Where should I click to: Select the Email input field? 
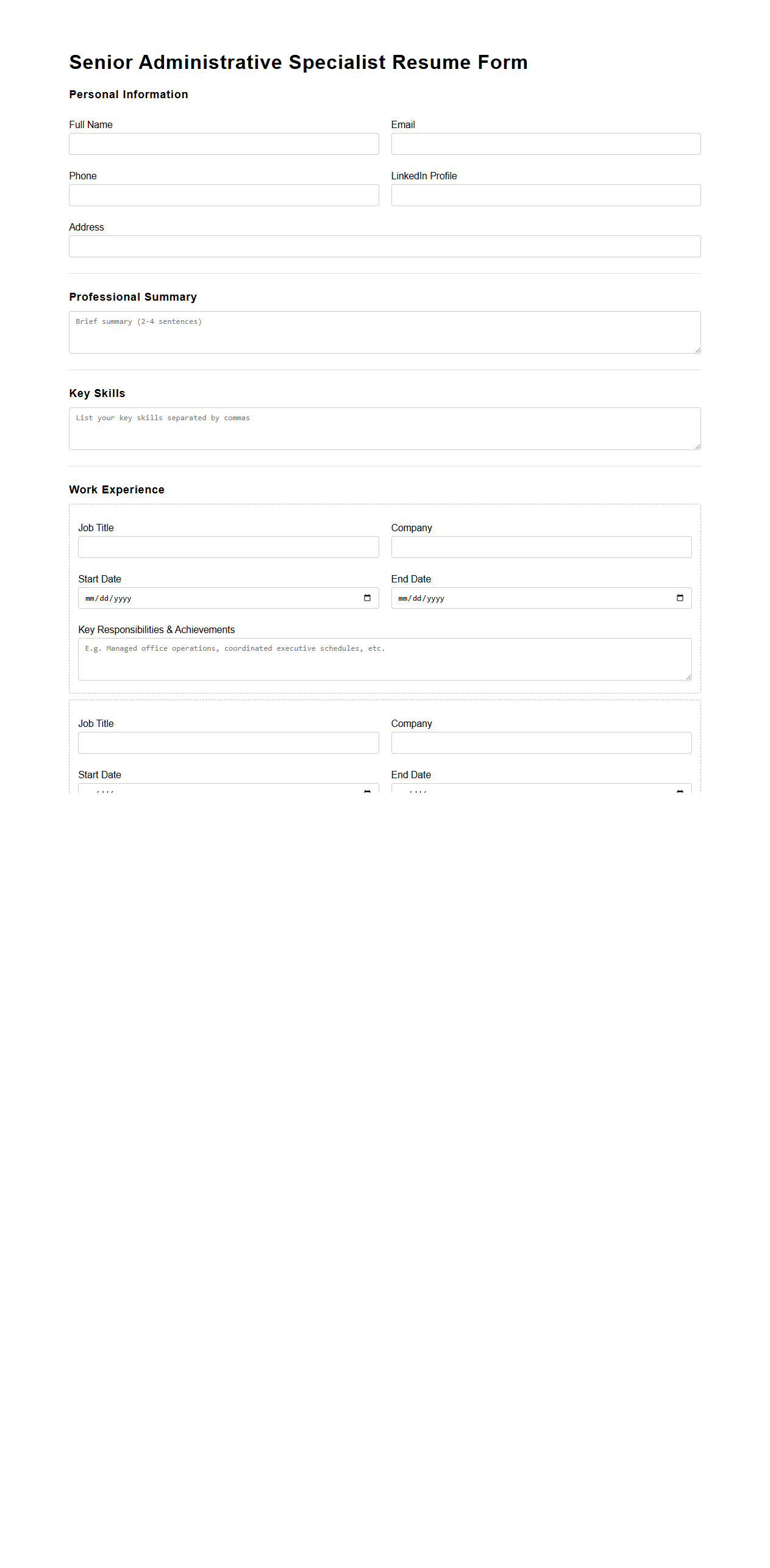(x=546, y=144)
